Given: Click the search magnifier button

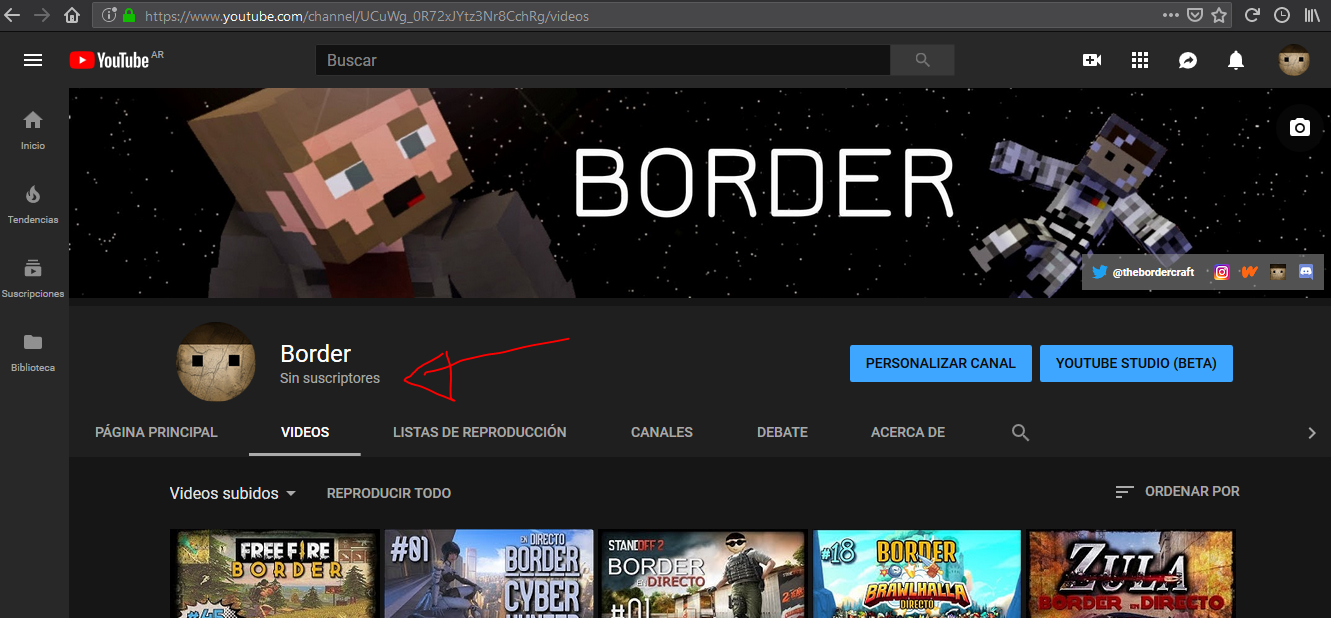Looking at the screenshot, I should [922, 60].
